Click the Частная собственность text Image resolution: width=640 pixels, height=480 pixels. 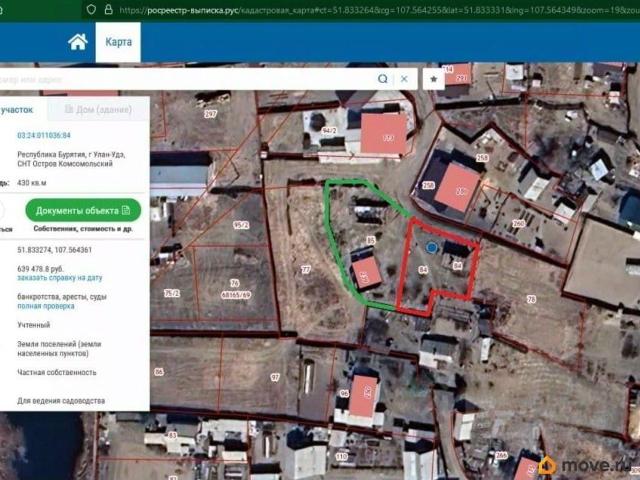pyautogui.click(x=57, y=372)
